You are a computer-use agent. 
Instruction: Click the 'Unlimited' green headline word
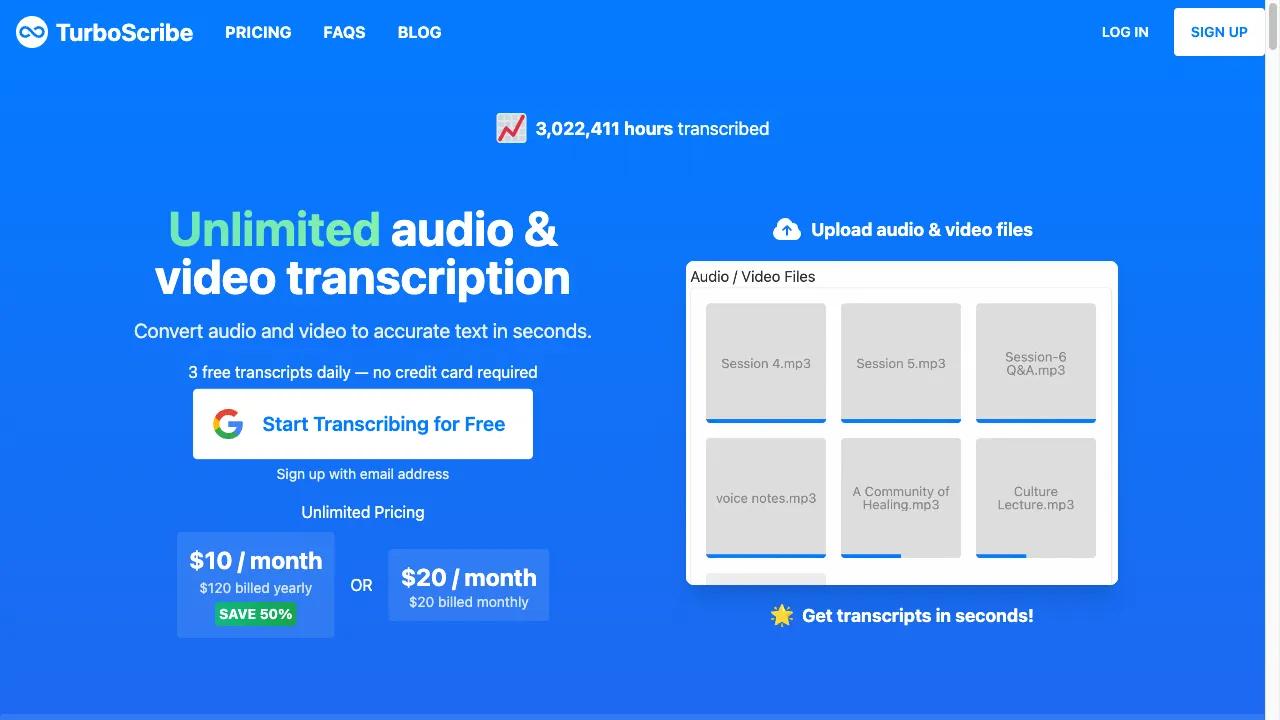[274, 229]
